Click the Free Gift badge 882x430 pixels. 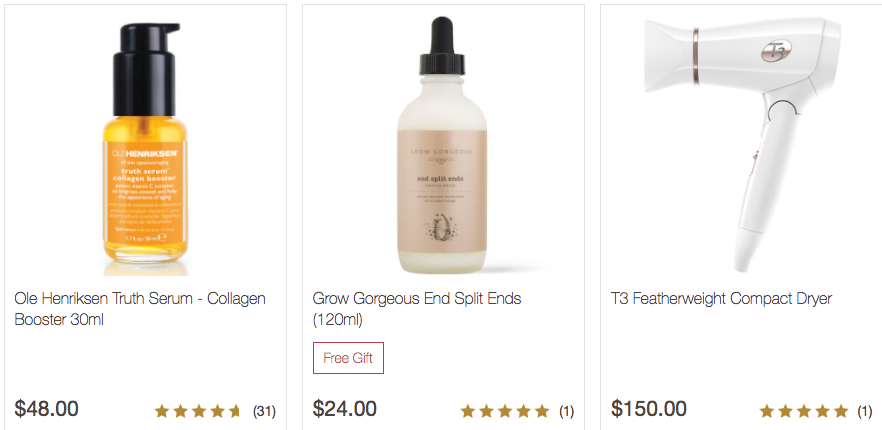348,358
